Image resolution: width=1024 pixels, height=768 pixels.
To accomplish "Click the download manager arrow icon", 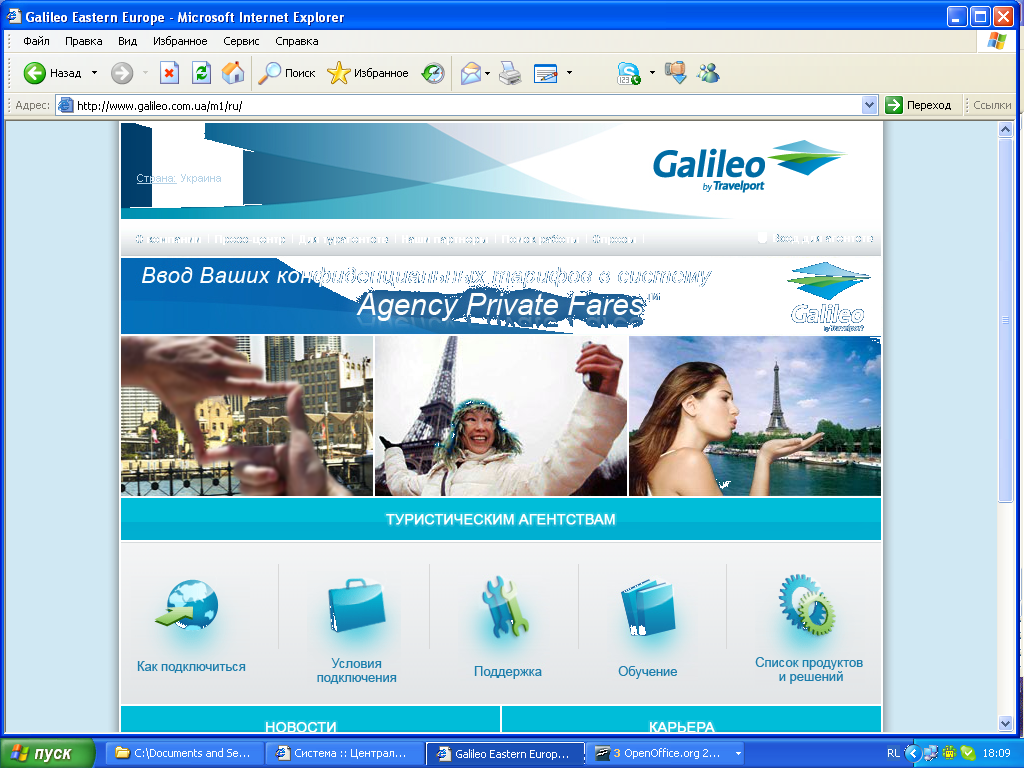I will [x=676, y=72].
